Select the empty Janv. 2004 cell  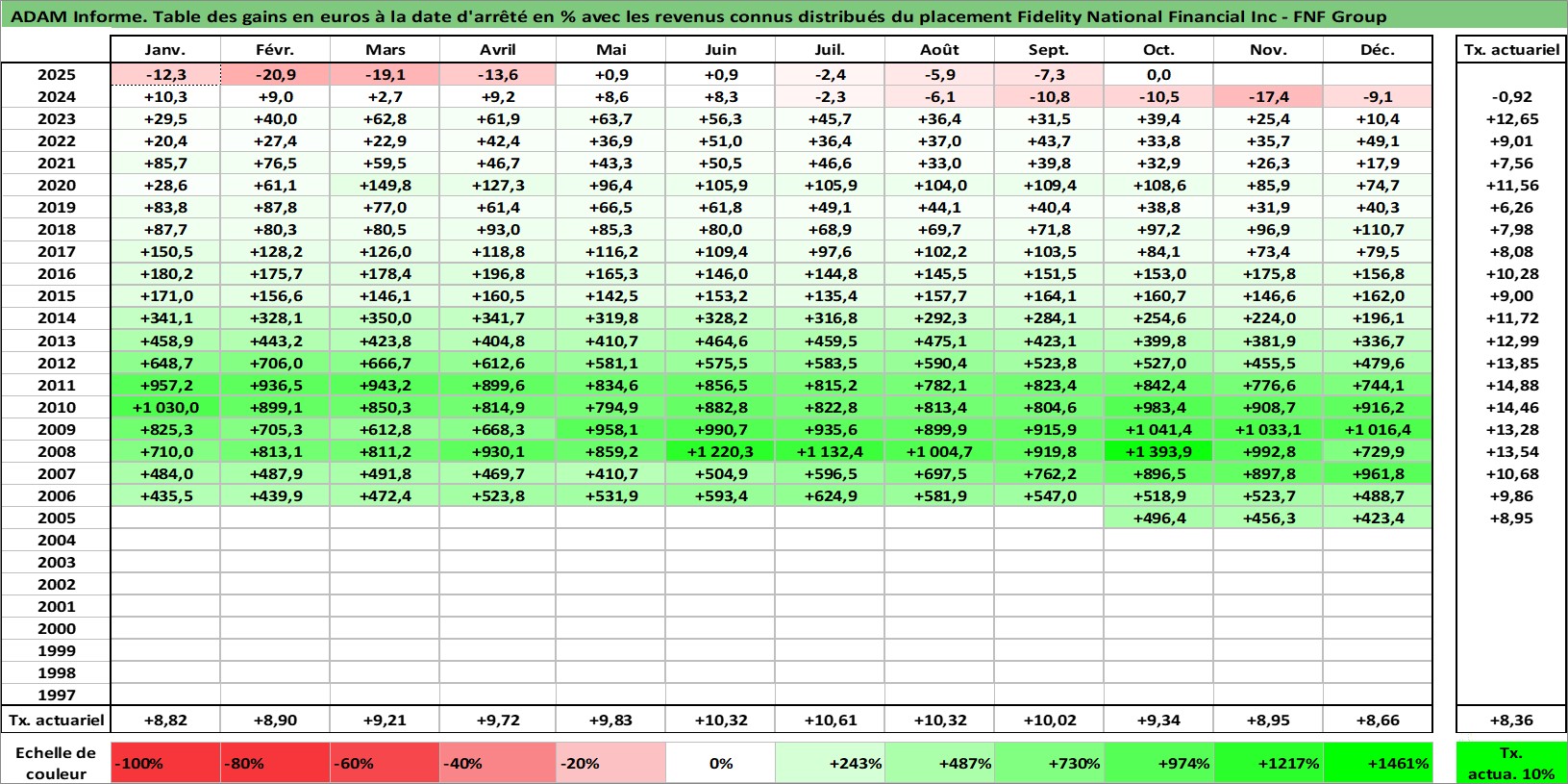point(165,540)
